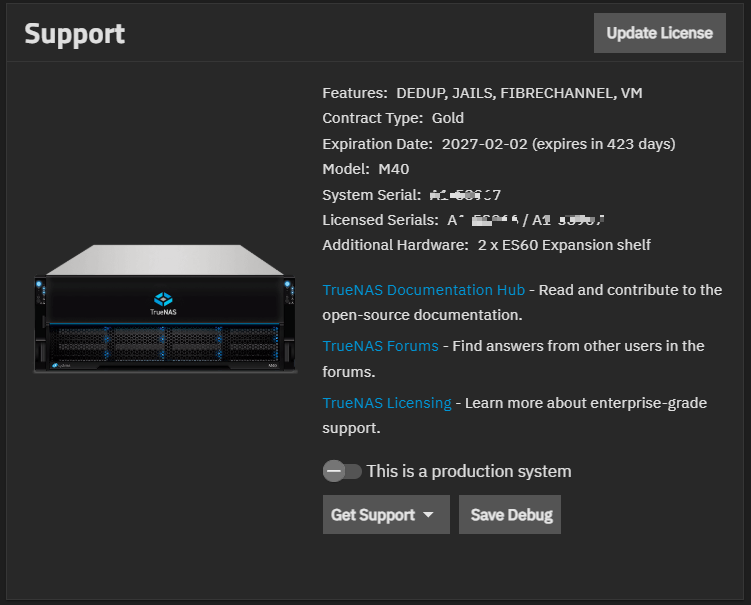Select the Model M40 text
Screen dimensions: 751x605
(366, 169)
